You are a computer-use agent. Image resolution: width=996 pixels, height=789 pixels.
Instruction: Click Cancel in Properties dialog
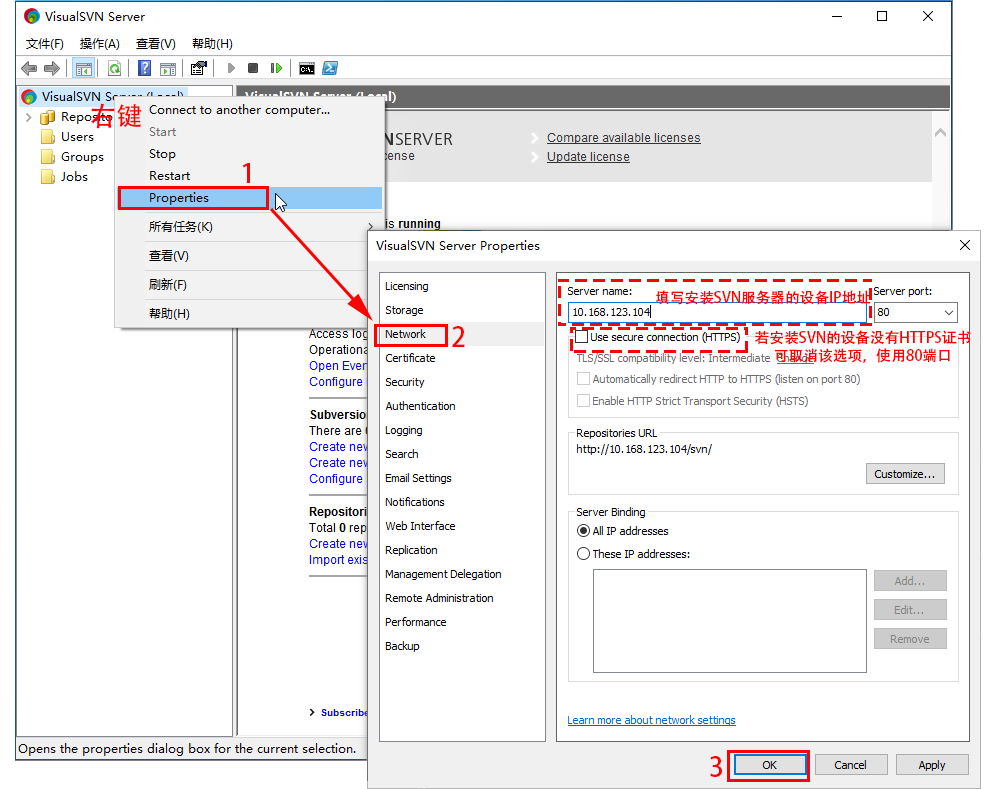(850, 765)
